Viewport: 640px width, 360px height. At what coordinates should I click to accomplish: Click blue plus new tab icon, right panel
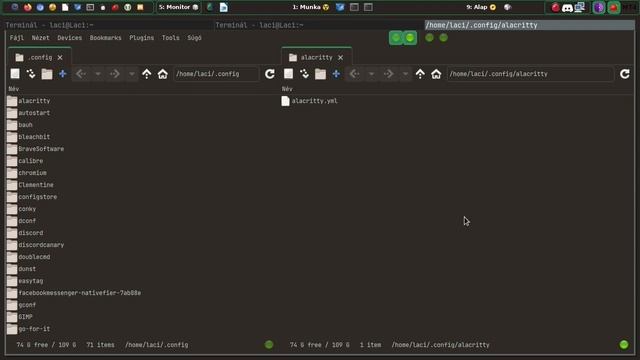point(336,74)
